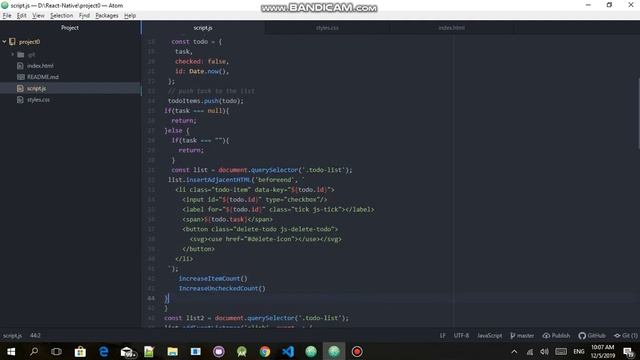Click the Project panel header tab

(x=70, y=28)
